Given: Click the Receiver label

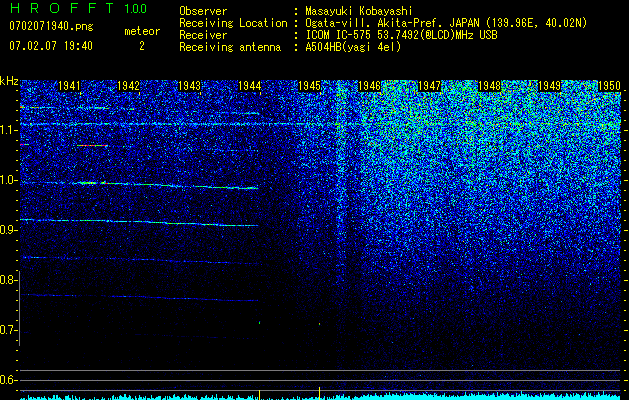Looking at the screenshot, I should (203, 35).
